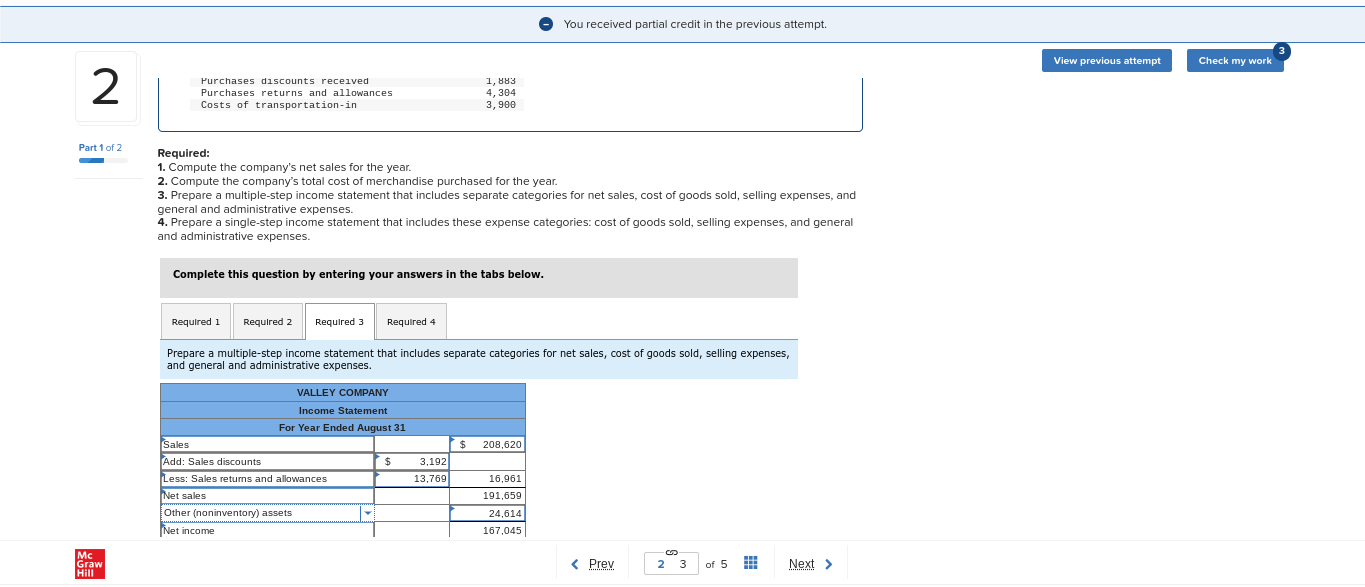
Task: Select the Required 2 tab
Action: pos(267,321)
